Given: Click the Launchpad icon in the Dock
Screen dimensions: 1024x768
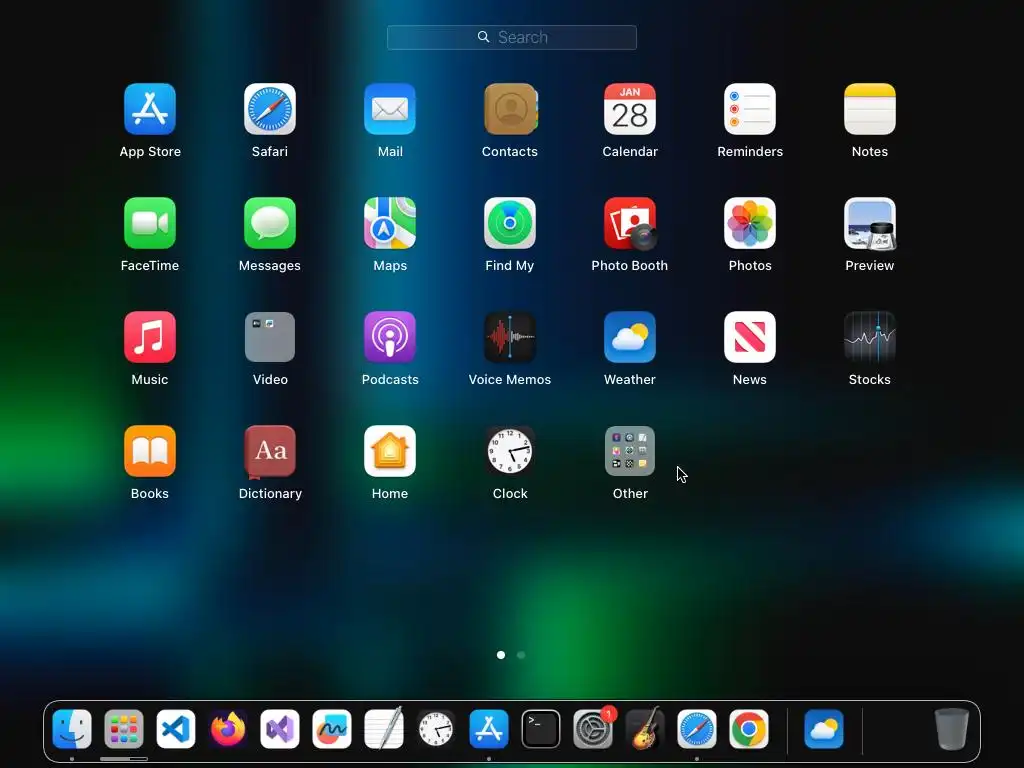Looking at the screenshot, I should coord(123,729).
